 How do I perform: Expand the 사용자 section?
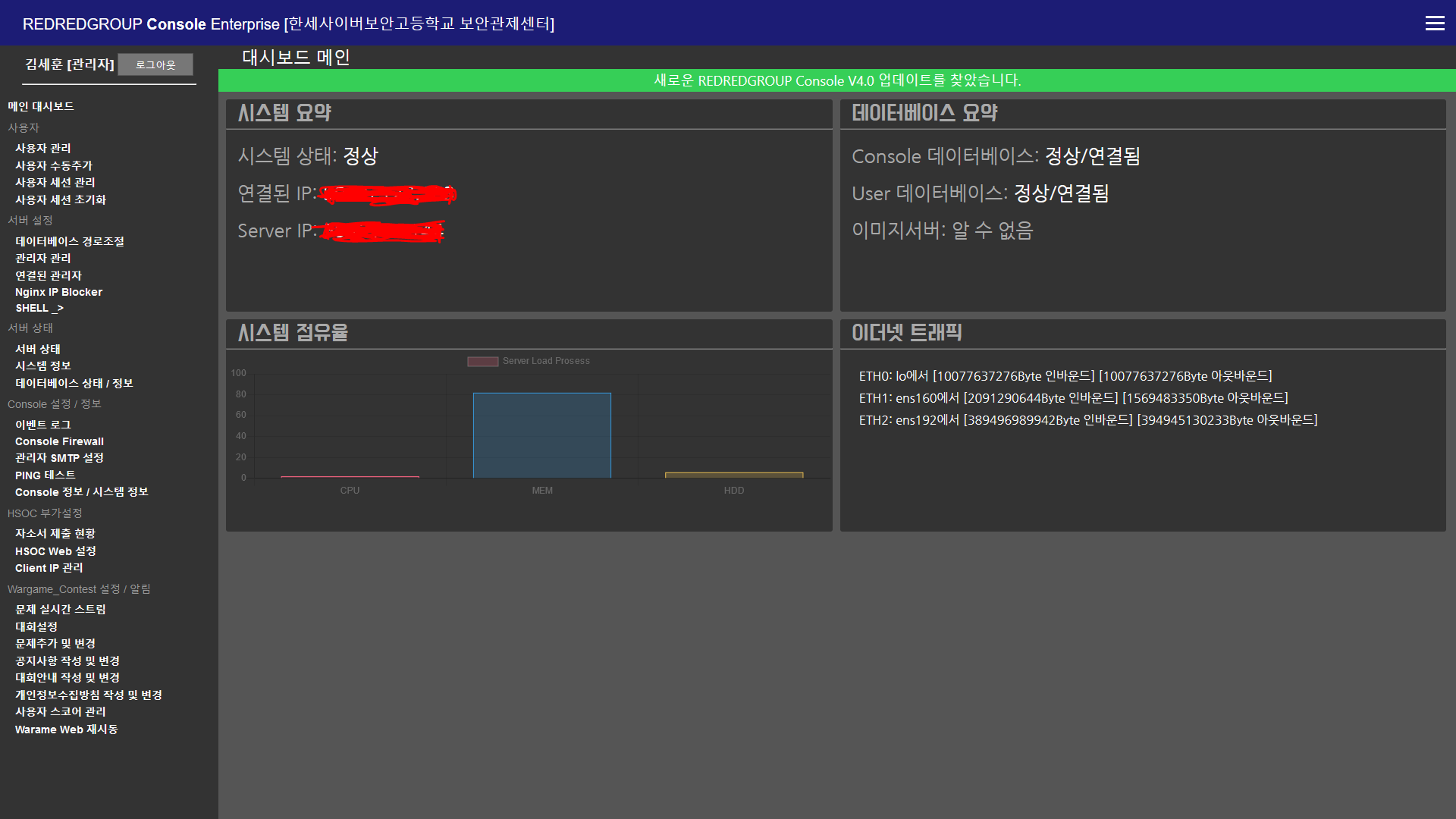[x=24, y=127]
